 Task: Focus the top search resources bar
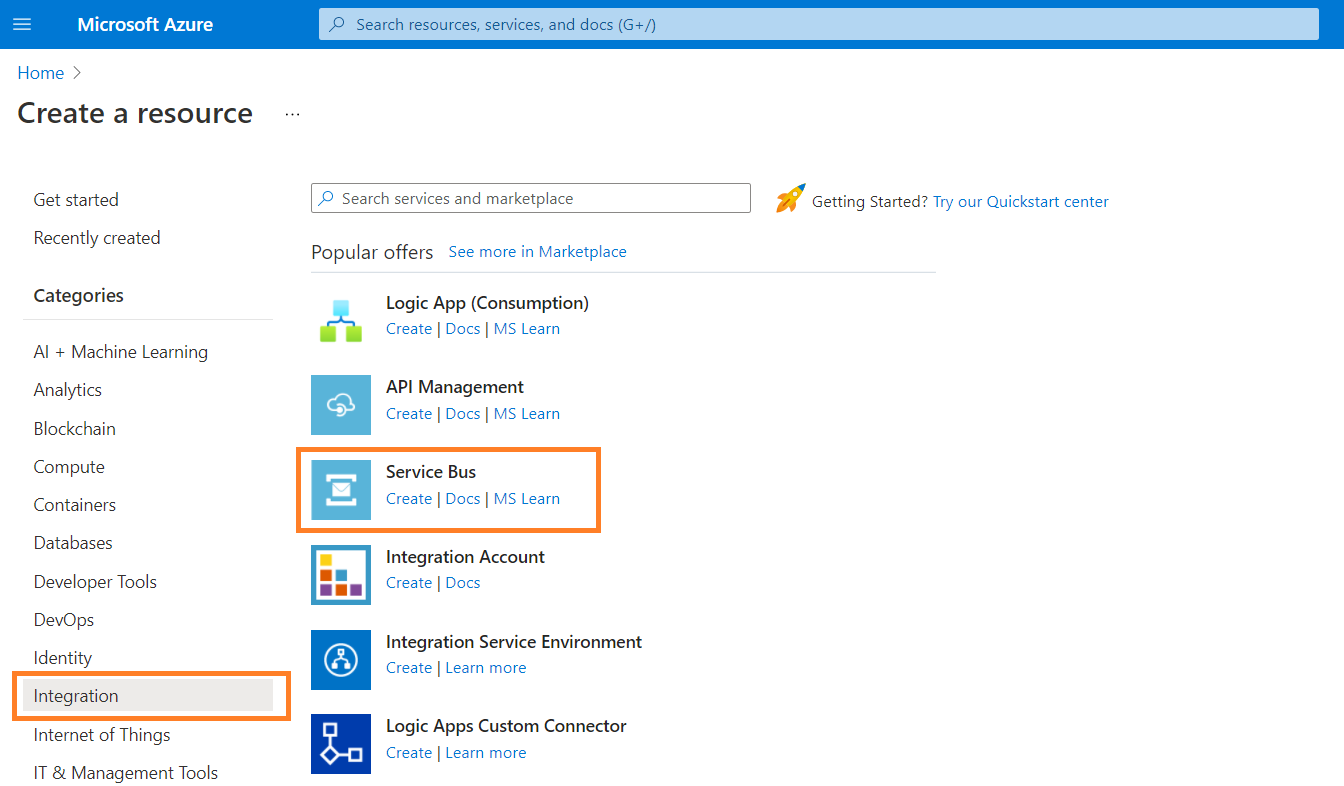pos(818,24)
